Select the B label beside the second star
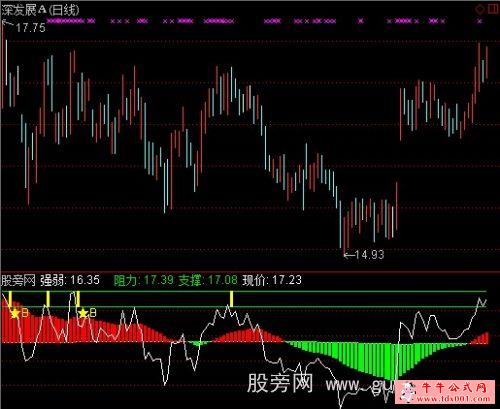 pyautogui.click(x=93, y=313)
